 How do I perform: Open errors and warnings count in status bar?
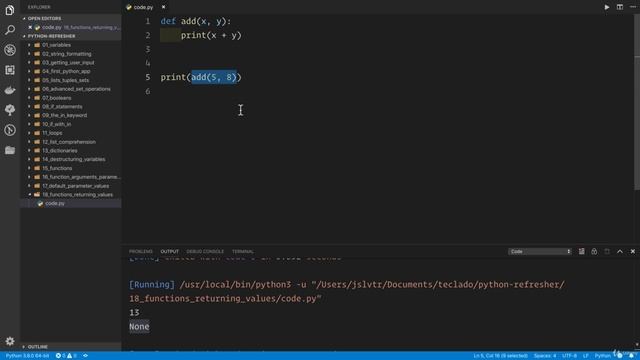(x=66, y=356)
